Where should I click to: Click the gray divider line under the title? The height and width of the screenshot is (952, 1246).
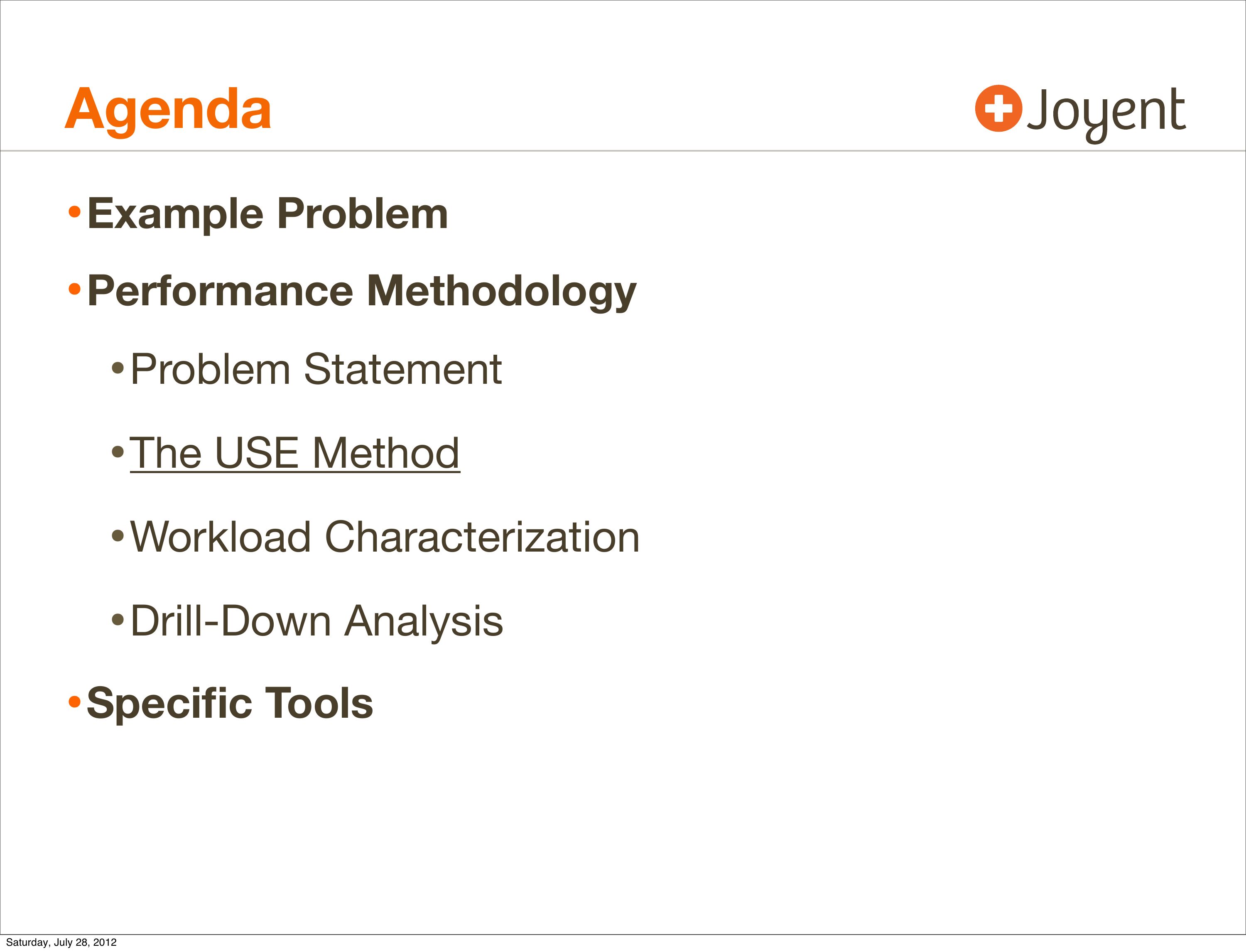pyautogui.click(x=623, y=151)
